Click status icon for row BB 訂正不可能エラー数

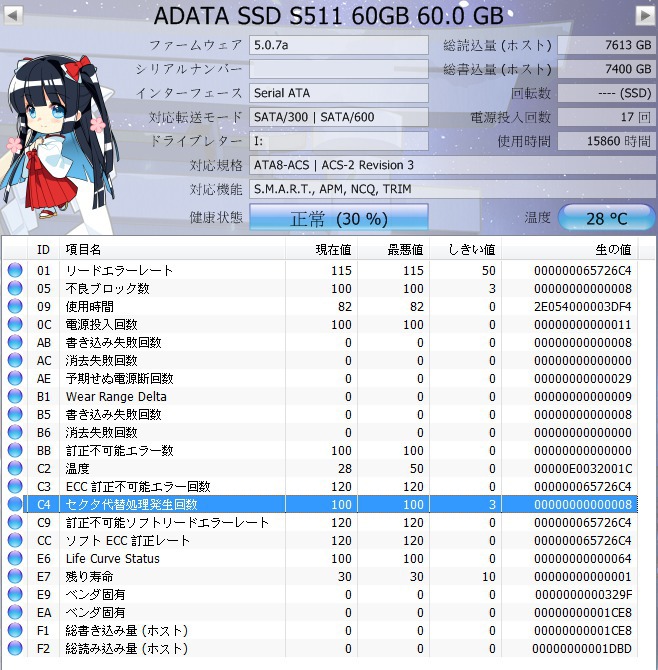pyautogui.click(x=15, y=450)
